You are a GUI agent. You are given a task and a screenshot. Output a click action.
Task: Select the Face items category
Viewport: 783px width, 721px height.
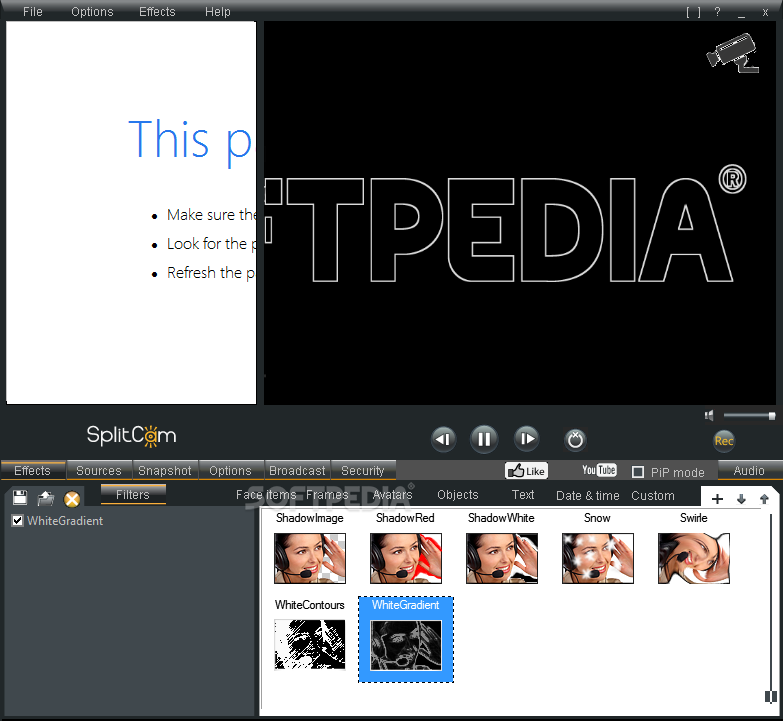coord(266,495)
